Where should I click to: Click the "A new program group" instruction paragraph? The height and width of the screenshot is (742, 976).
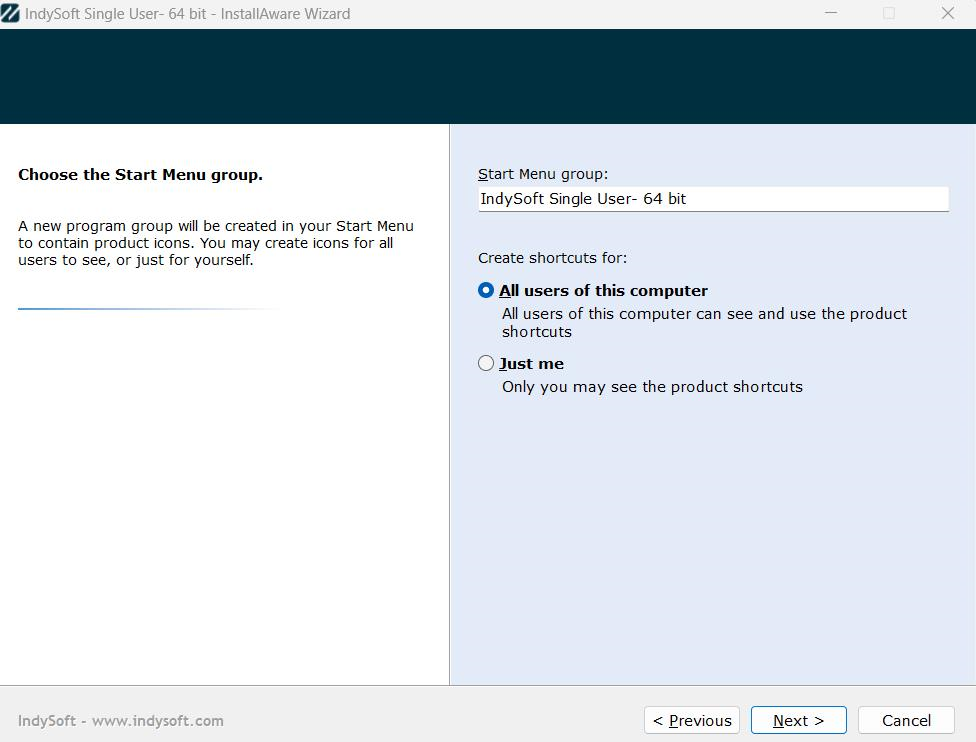(x=215, y=243)
